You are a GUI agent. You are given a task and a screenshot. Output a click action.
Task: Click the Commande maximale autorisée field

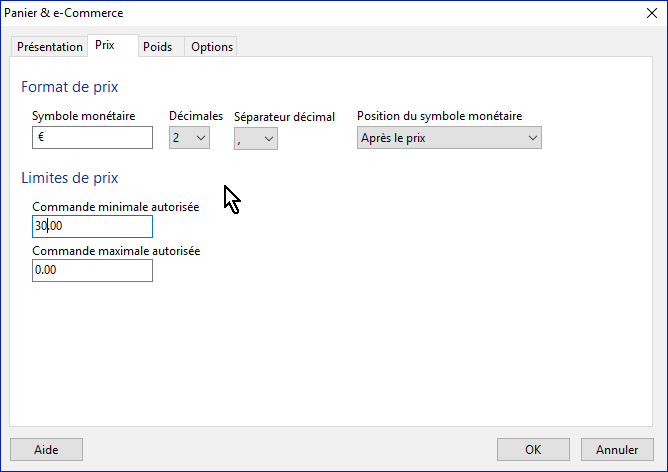[92, 271]
